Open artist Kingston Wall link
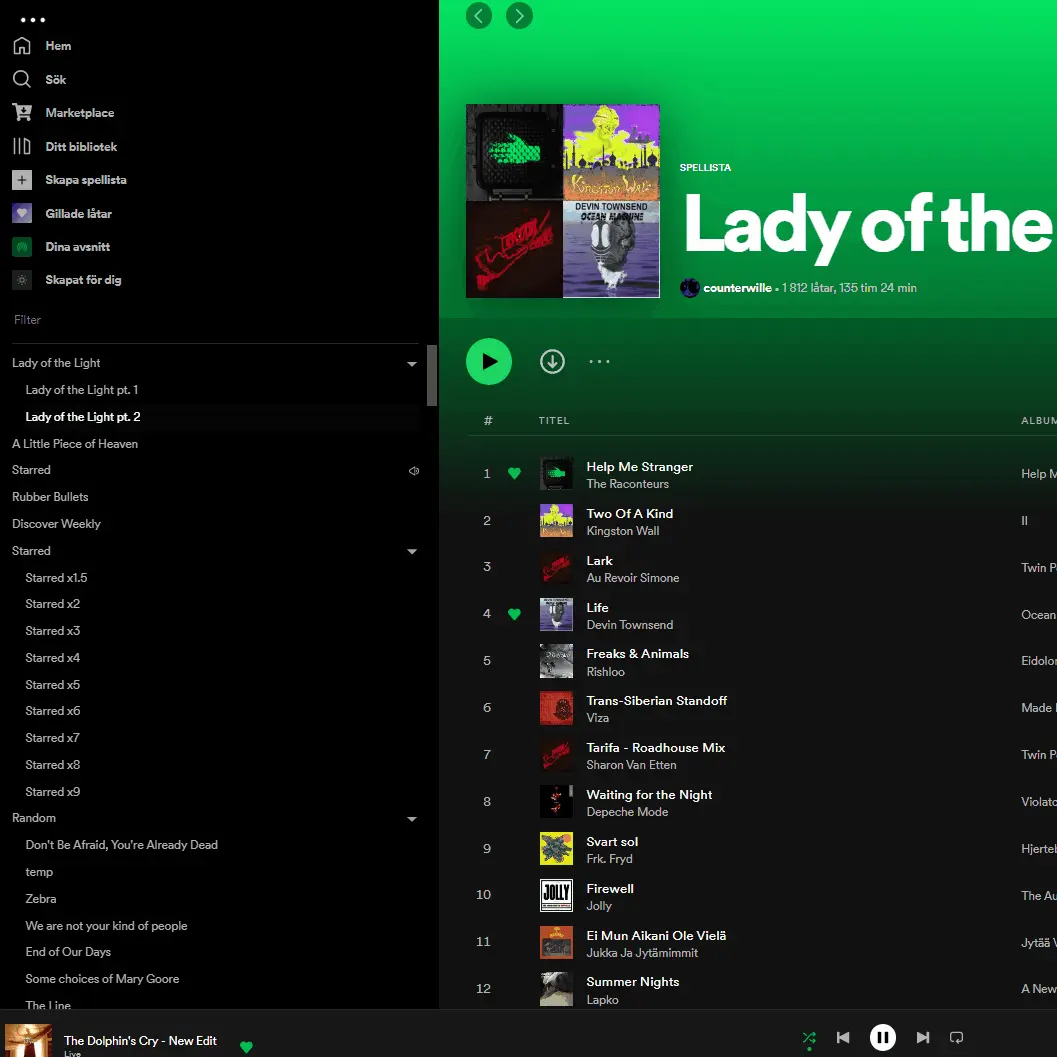Screen dimensions: 1057x1057 tap(623, 531)
